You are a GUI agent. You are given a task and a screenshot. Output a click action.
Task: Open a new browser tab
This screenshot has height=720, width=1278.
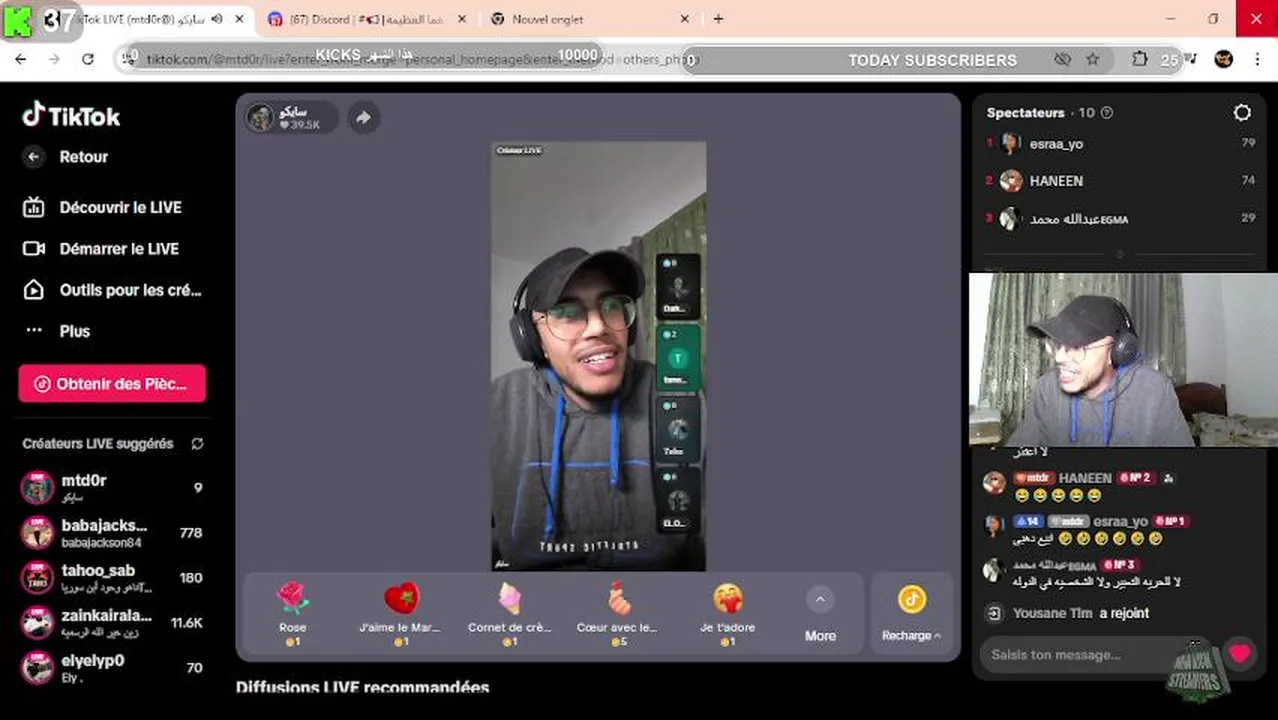click(718, 19)
